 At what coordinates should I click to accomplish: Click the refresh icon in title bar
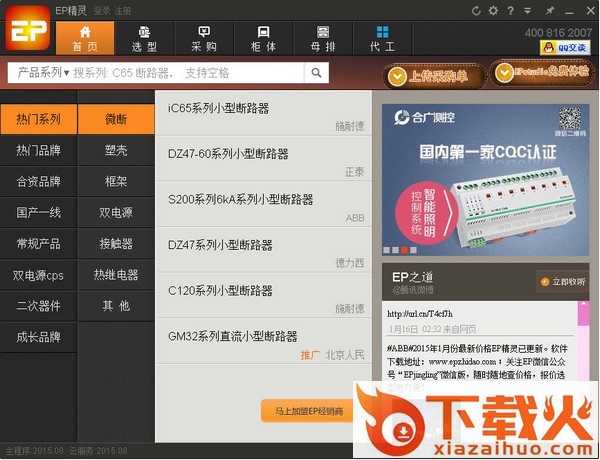coord(476,11)
